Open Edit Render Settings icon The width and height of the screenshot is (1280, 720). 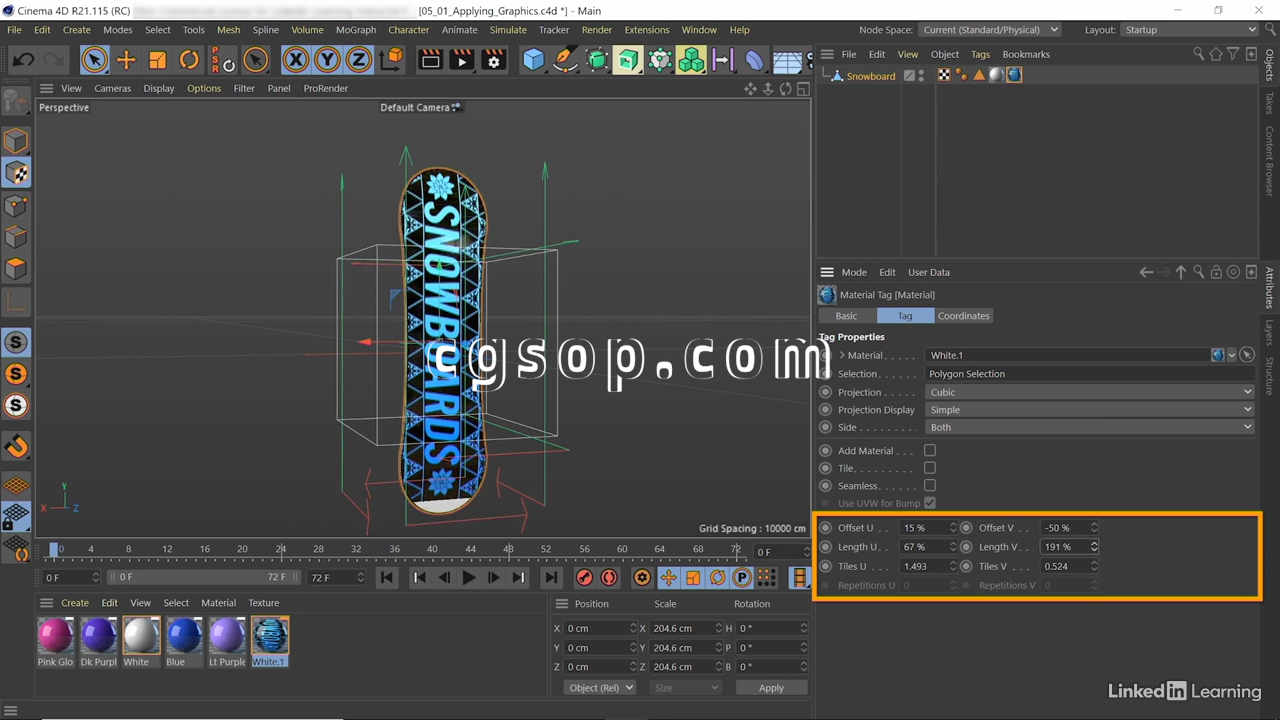point(493,60)
